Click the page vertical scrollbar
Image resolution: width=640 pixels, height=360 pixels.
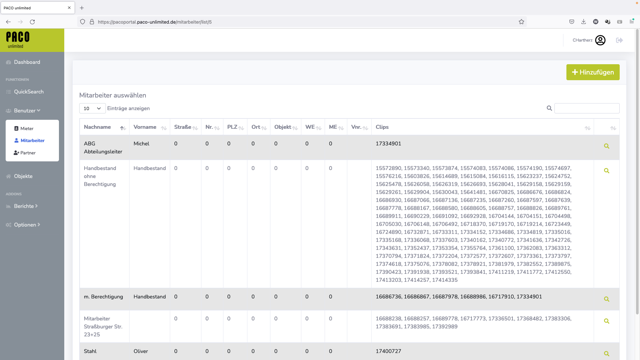(637, 171)
